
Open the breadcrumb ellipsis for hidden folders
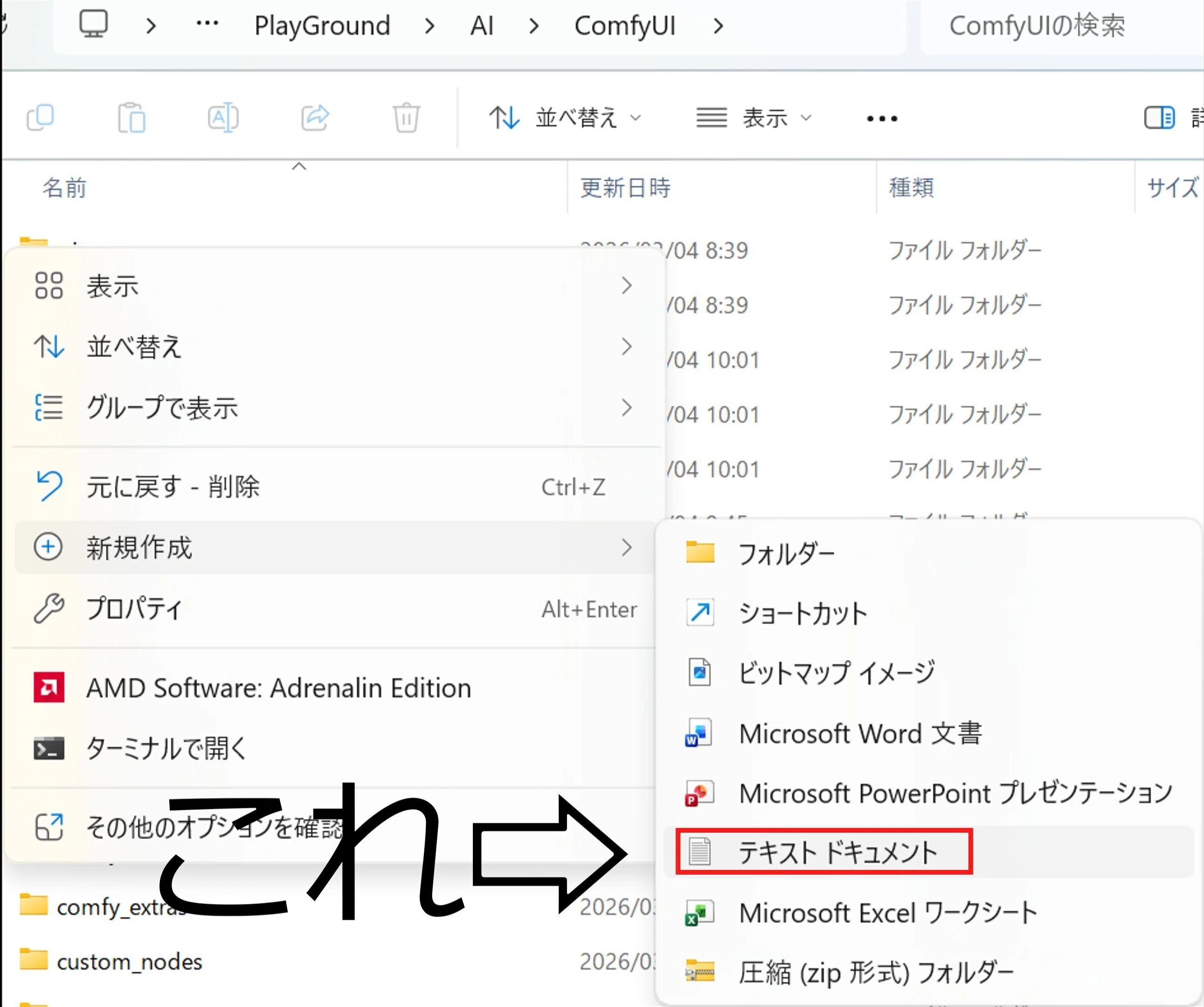pos(207,23)
